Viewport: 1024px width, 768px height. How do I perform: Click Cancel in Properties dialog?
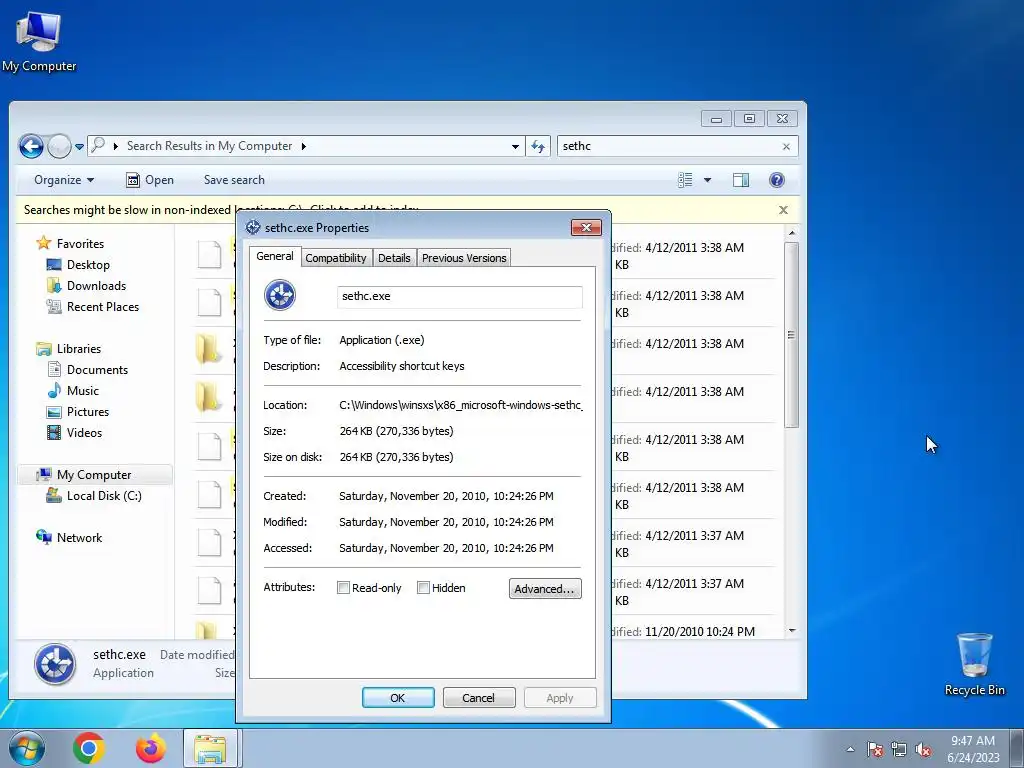[479, 697]
